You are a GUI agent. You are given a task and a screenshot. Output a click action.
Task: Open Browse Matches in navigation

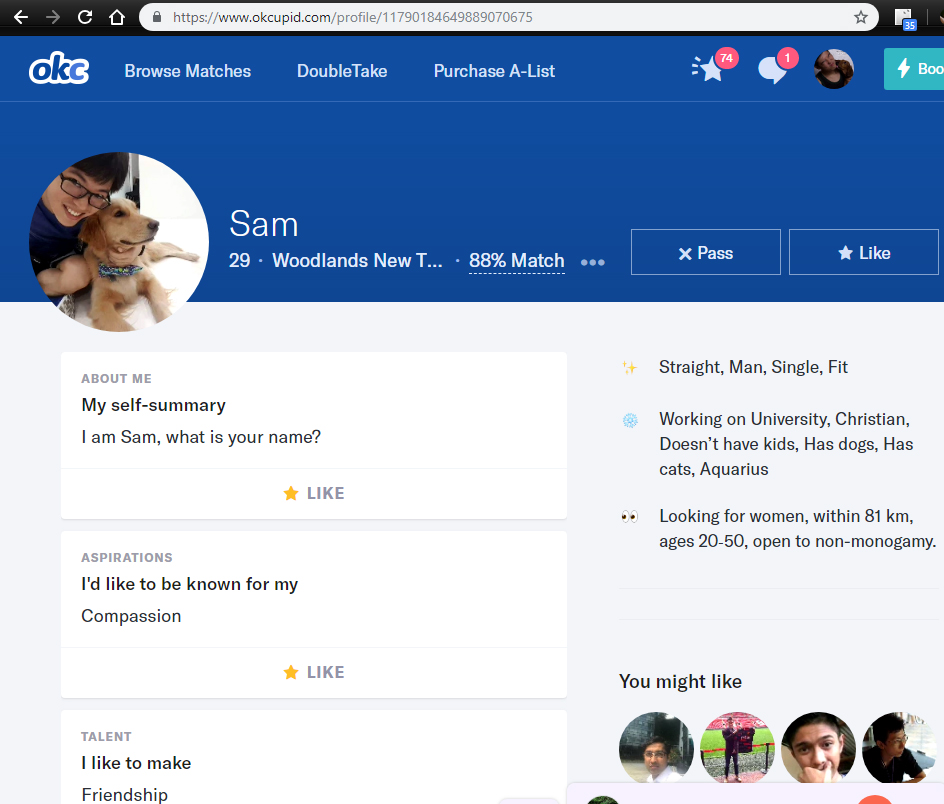tap(188, 71)
